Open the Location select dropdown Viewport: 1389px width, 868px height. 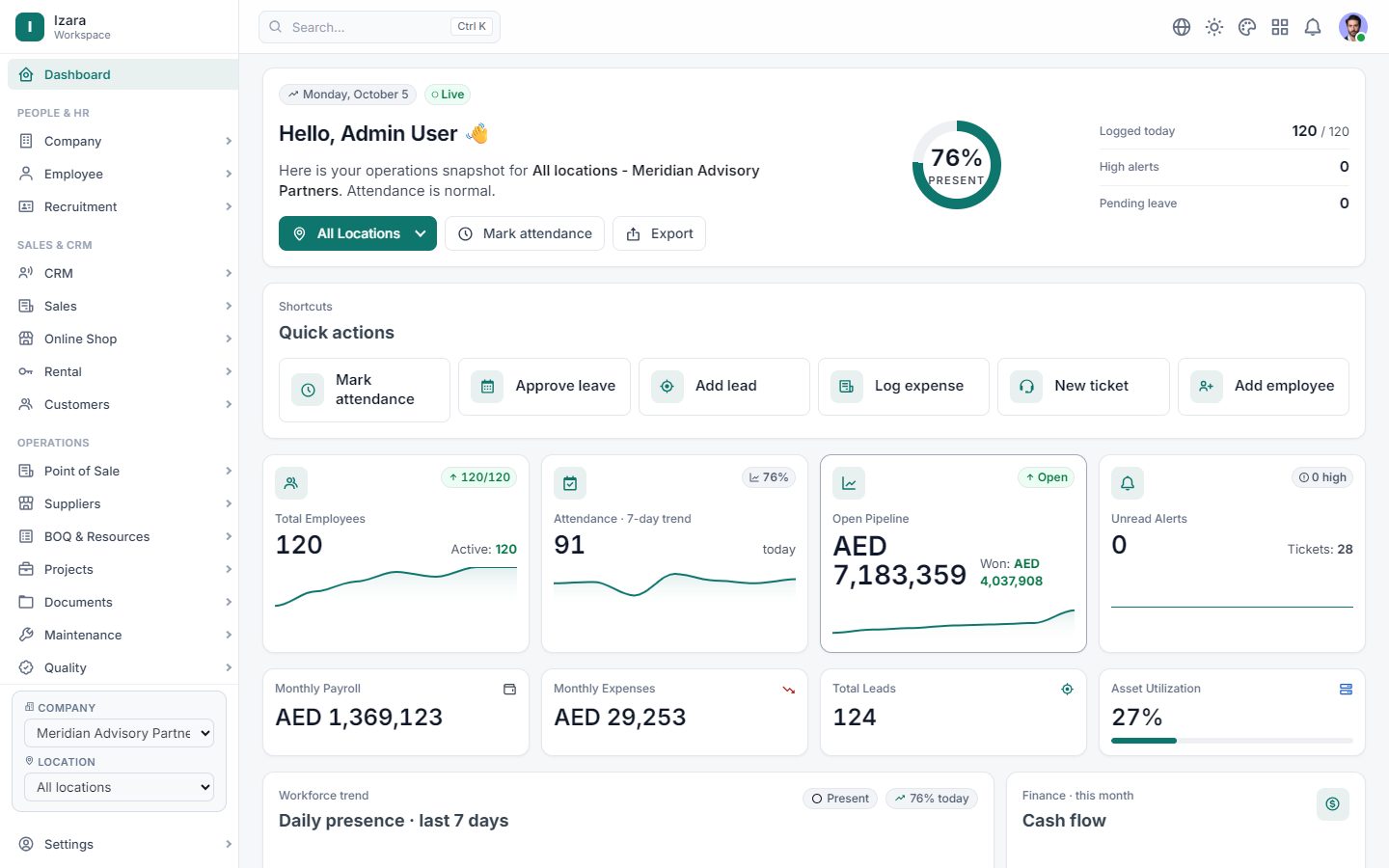pos(119,787)
